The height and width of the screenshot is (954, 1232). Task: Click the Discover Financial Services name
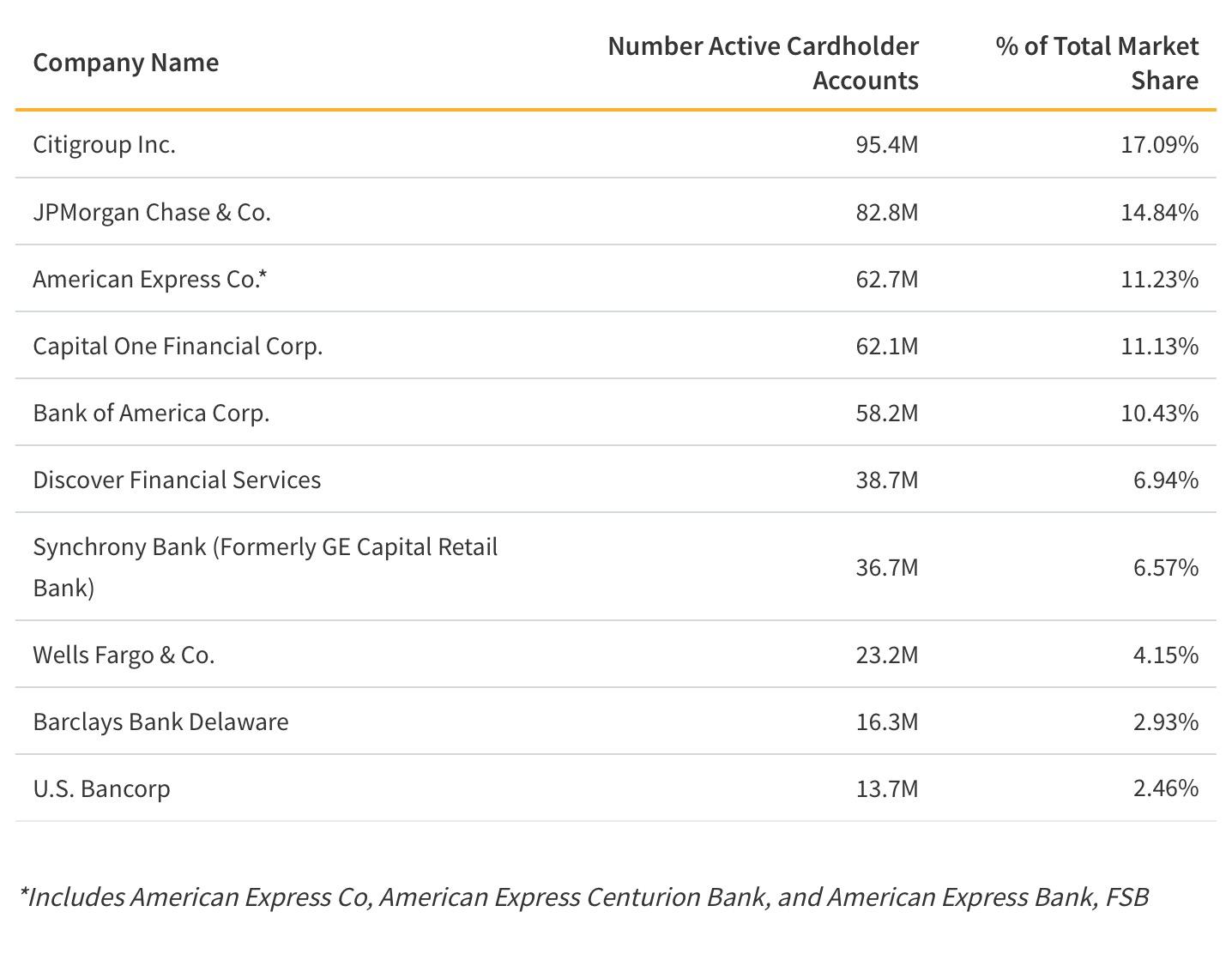[177, 480]
